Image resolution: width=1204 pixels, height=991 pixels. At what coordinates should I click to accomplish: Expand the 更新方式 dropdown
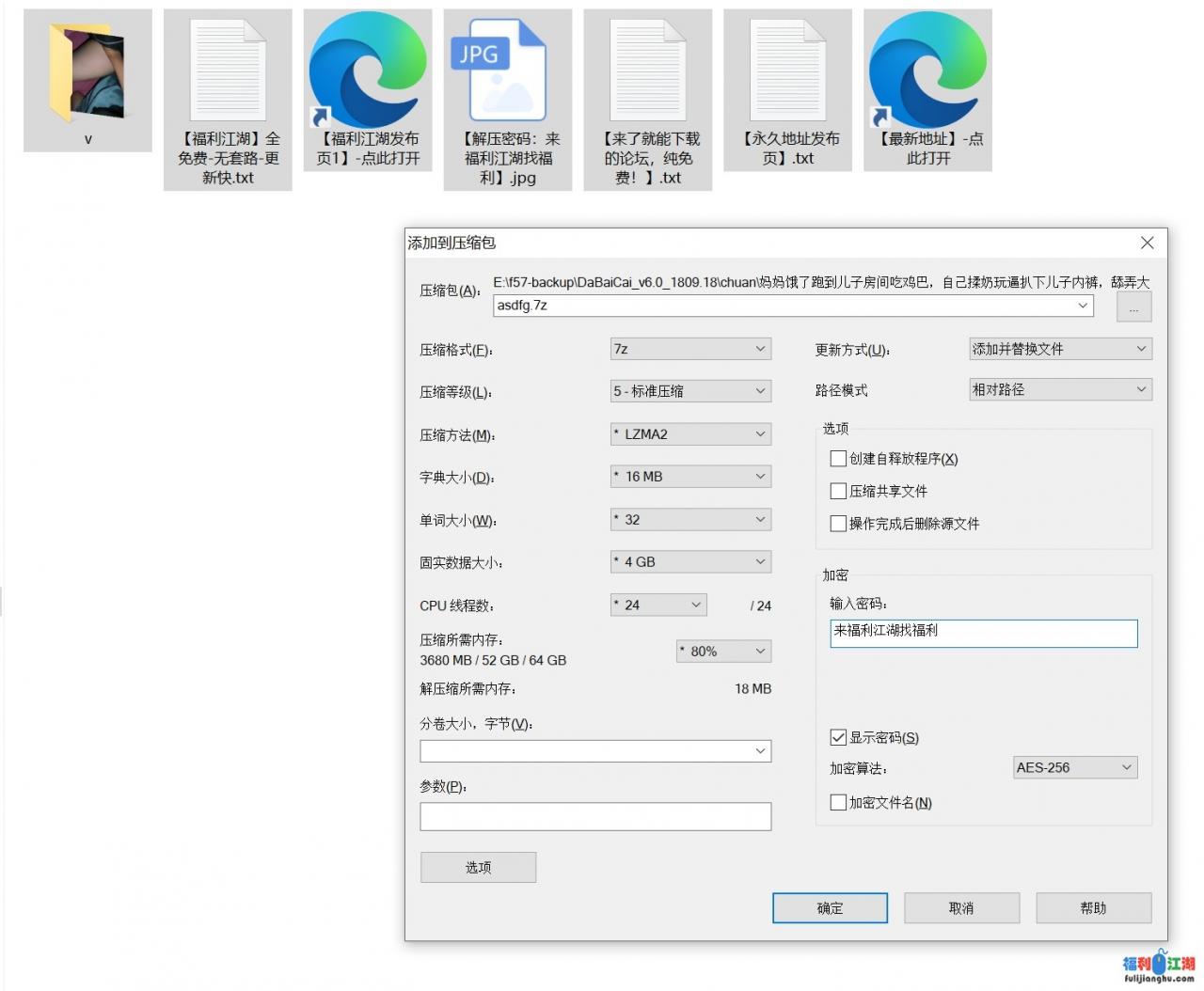coord(1060,349)
